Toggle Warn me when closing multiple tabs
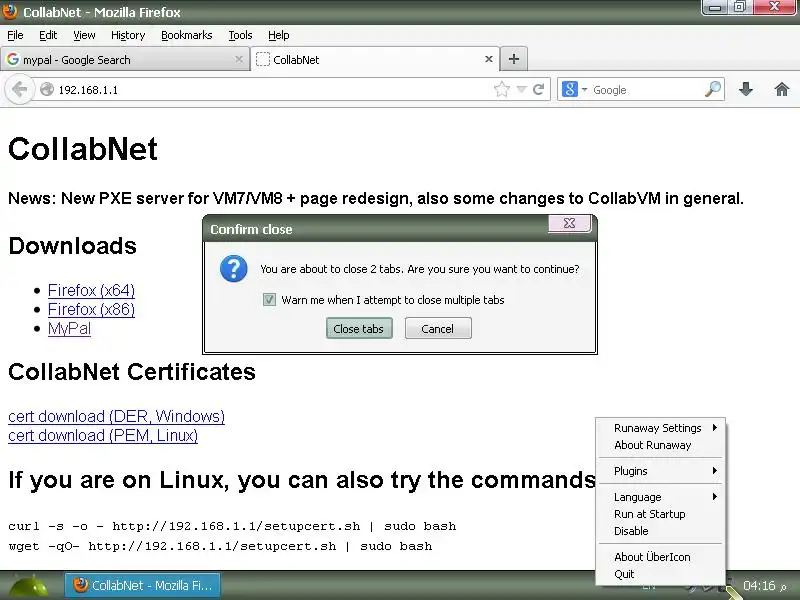Image resolution: width=800 pixels, height=600 pixels. coord(269,299)
